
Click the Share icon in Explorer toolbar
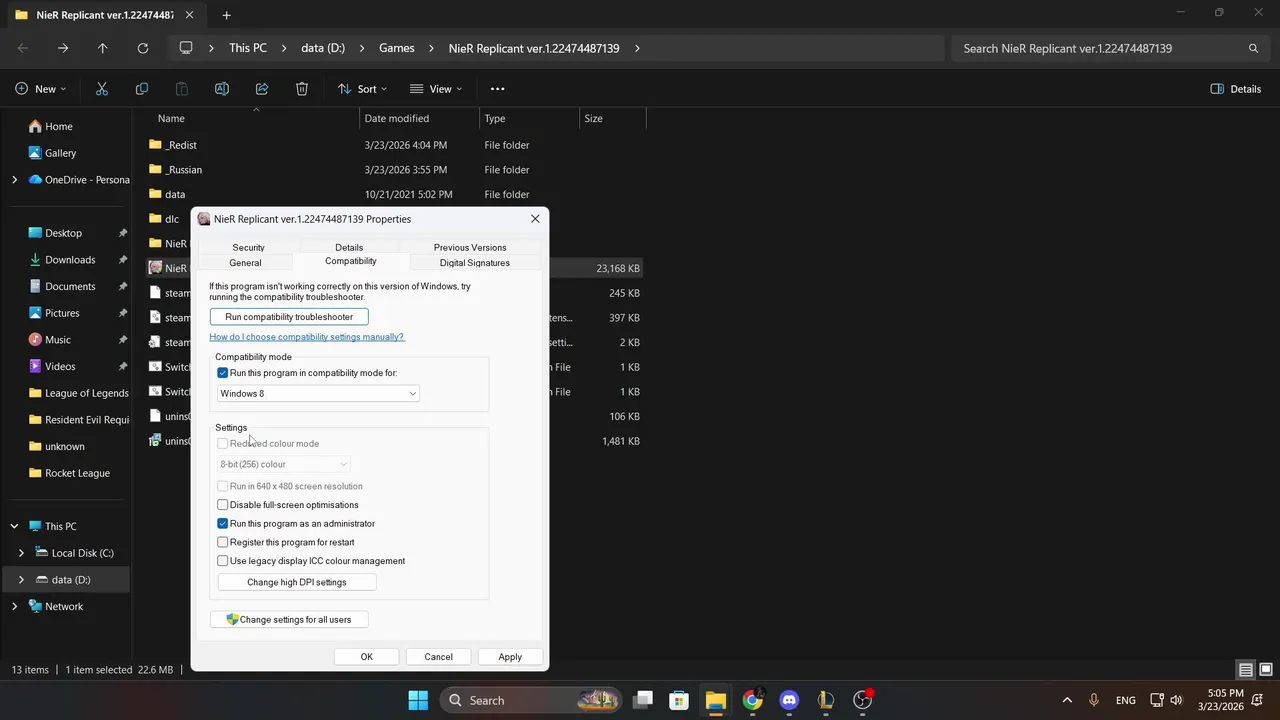click(262, 89)
